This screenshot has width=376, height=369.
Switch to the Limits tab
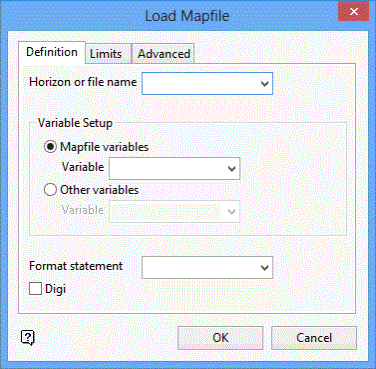[106, 54]
